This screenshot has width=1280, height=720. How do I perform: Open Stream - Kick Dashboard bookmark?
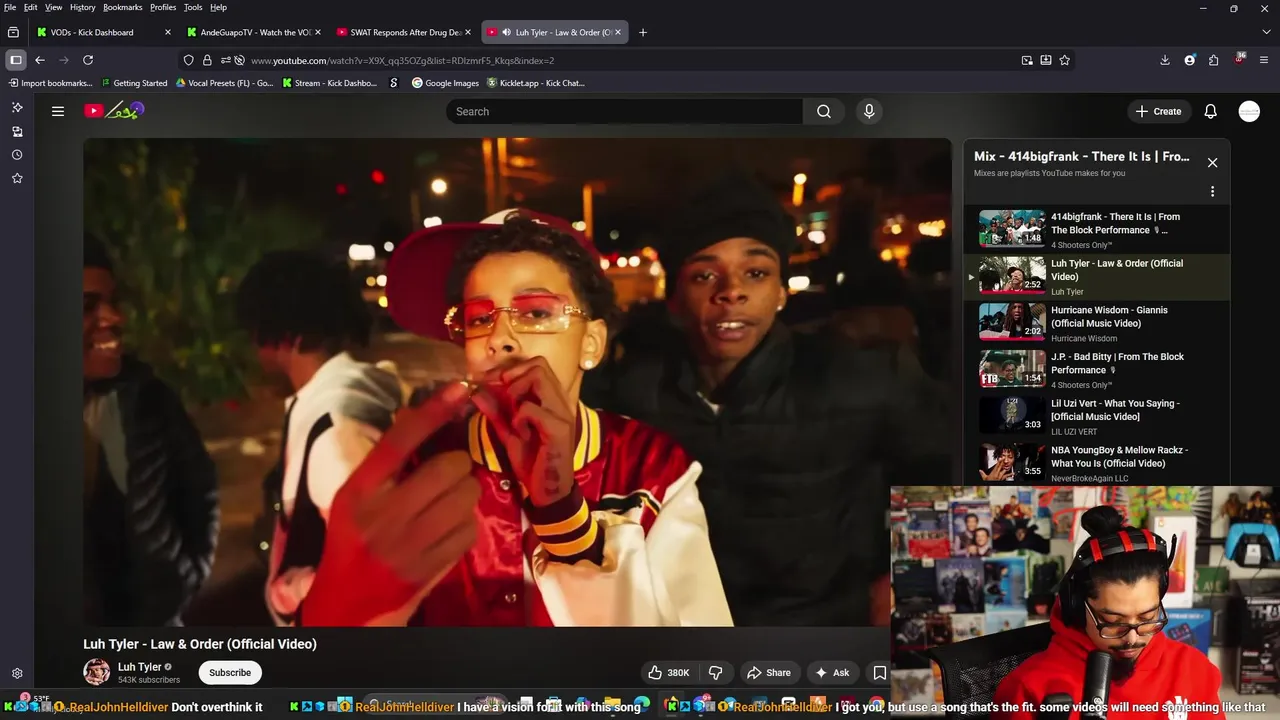point(330,83)
